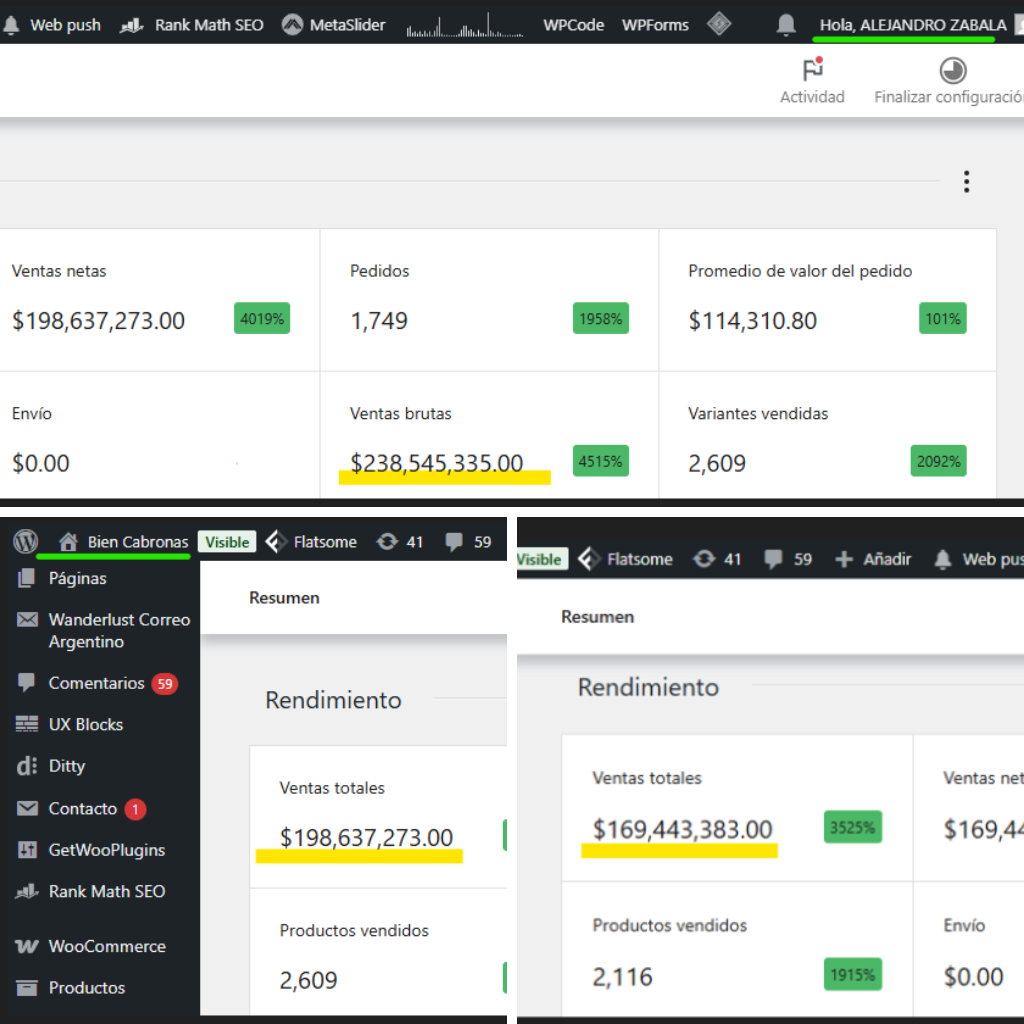
Task: Open the site stats sparkline graph
Action: pos(464,26)
